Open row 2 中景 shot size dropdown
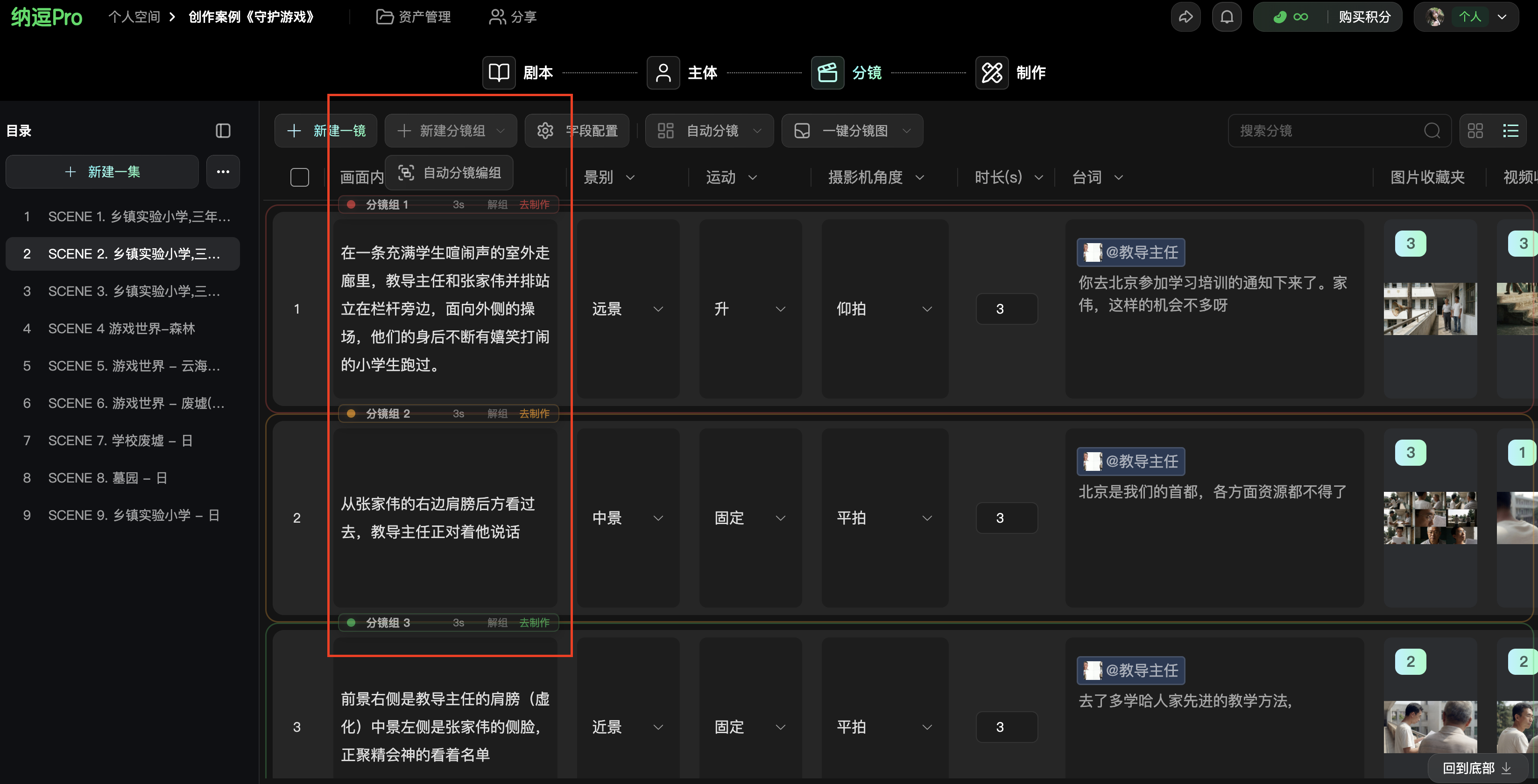This screenshot has height=784, width=1538. [628, 518]
